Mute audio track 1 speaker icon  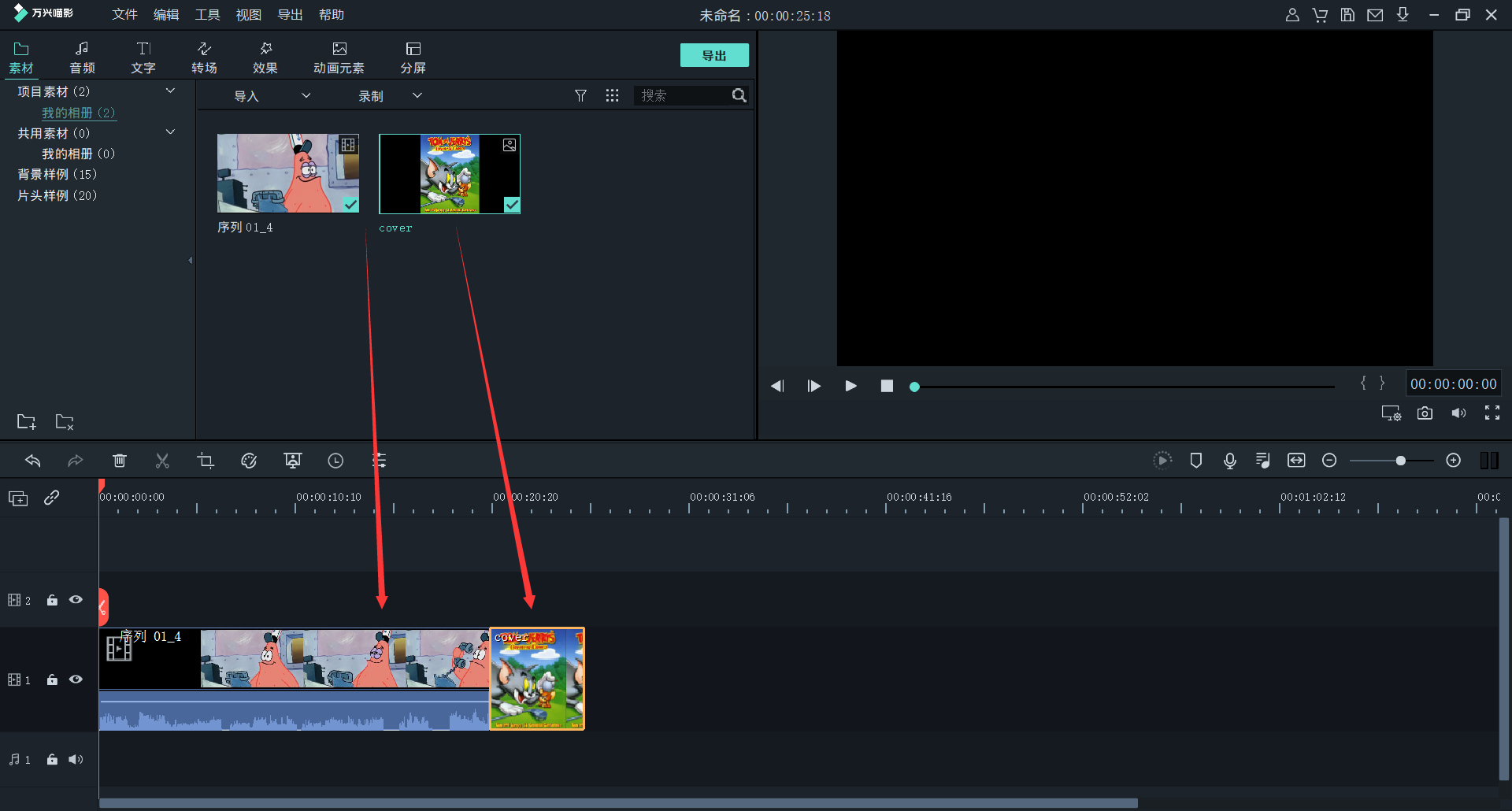pos(76,760)
